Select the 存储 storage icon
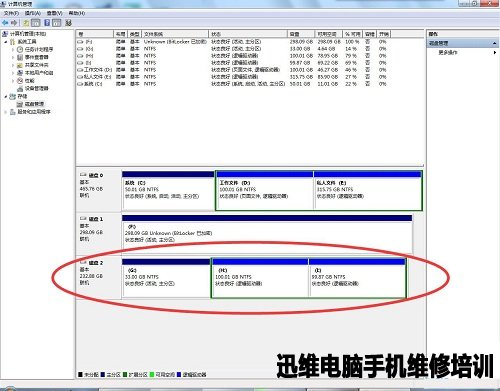Viewport: 500px width, 391px height. point(13,96)
